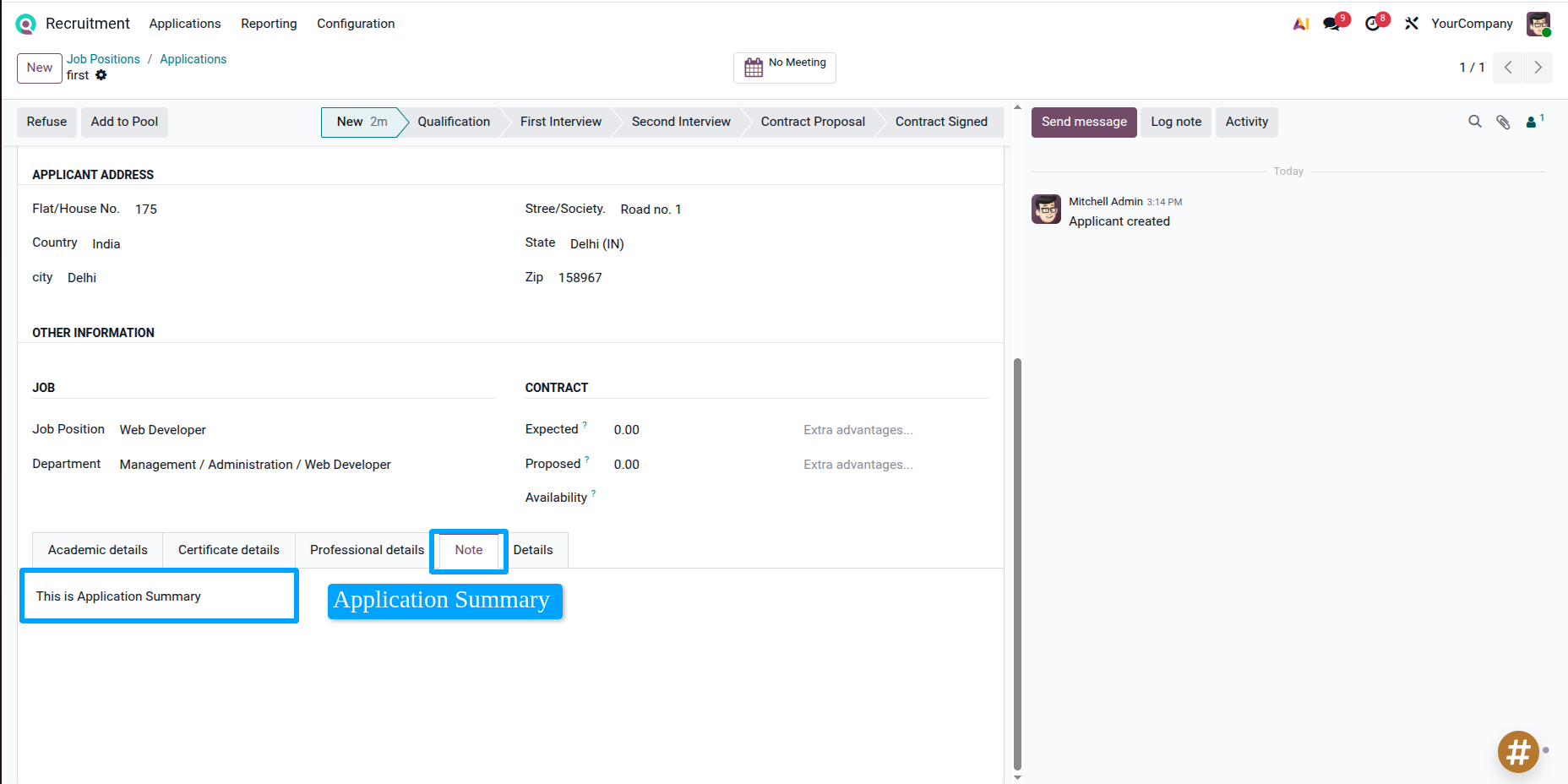Click the gear icon next to first
The width and height of the screenshot is (1568, 784).
point(101,75)
